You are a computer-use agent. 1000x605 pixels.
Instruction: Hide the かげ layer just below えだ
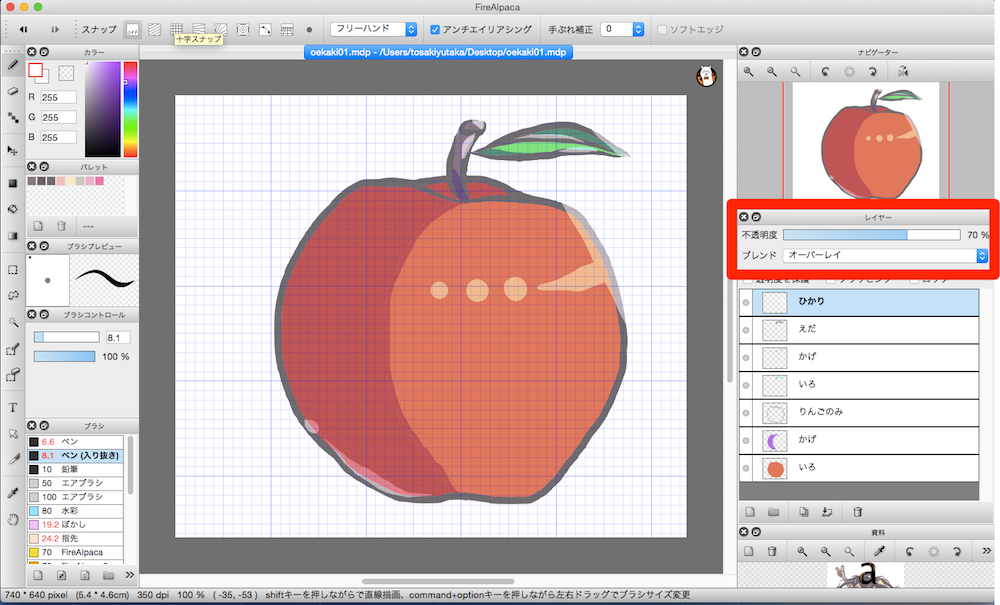(x=746, y=358)
